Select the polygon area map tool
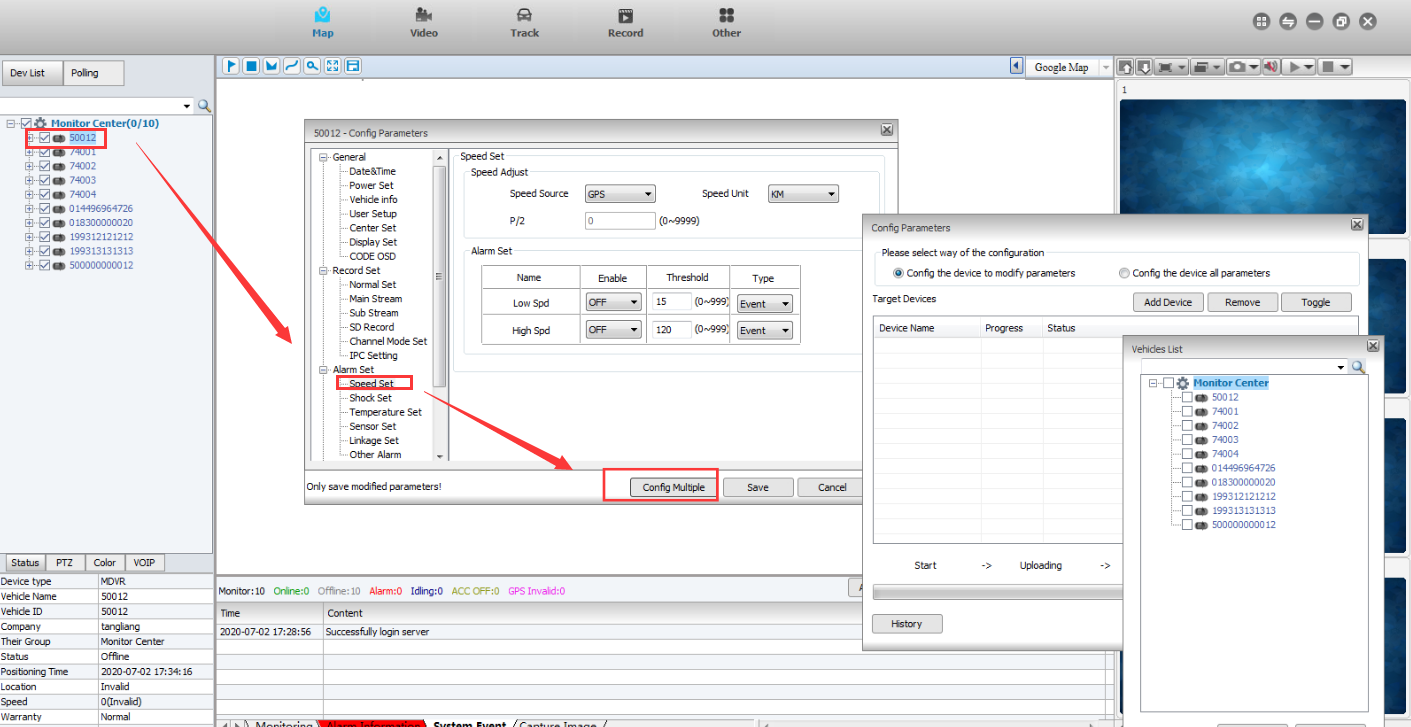 271,66
